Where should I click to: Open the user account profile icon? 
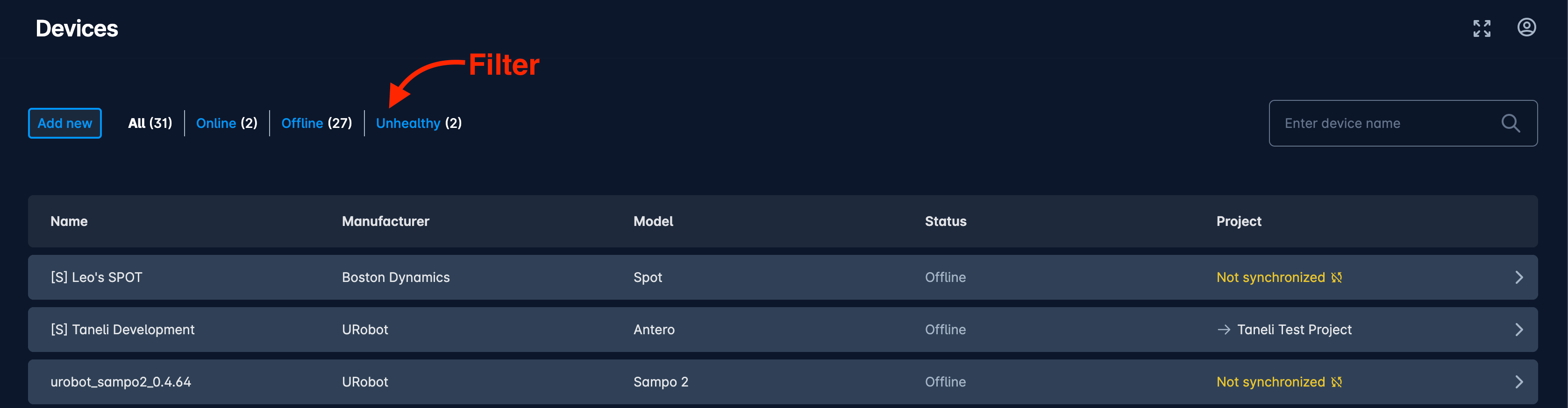(1526, 28)
